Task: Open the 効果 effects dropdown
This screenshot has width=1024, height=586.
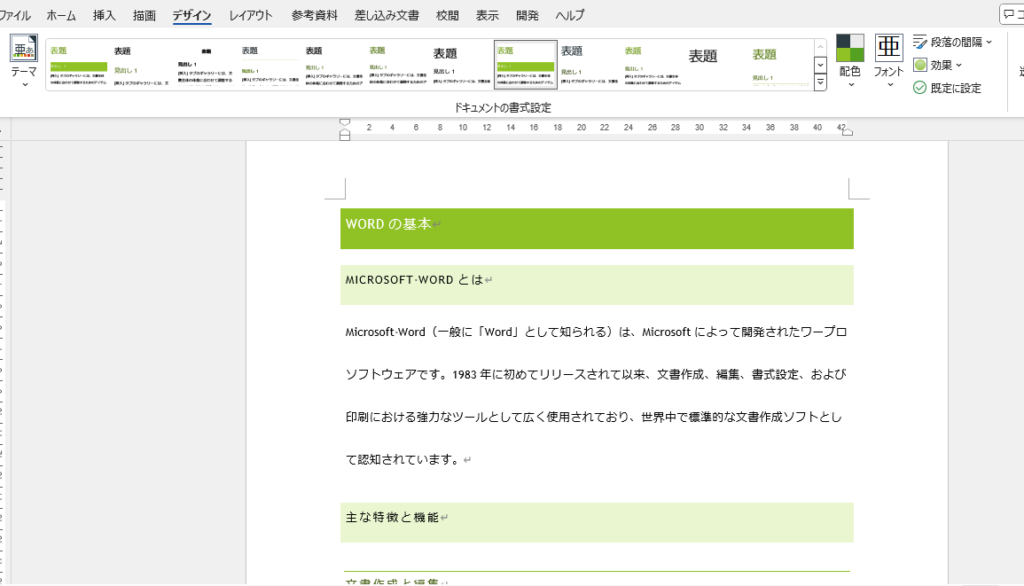Action: point(938,65)
